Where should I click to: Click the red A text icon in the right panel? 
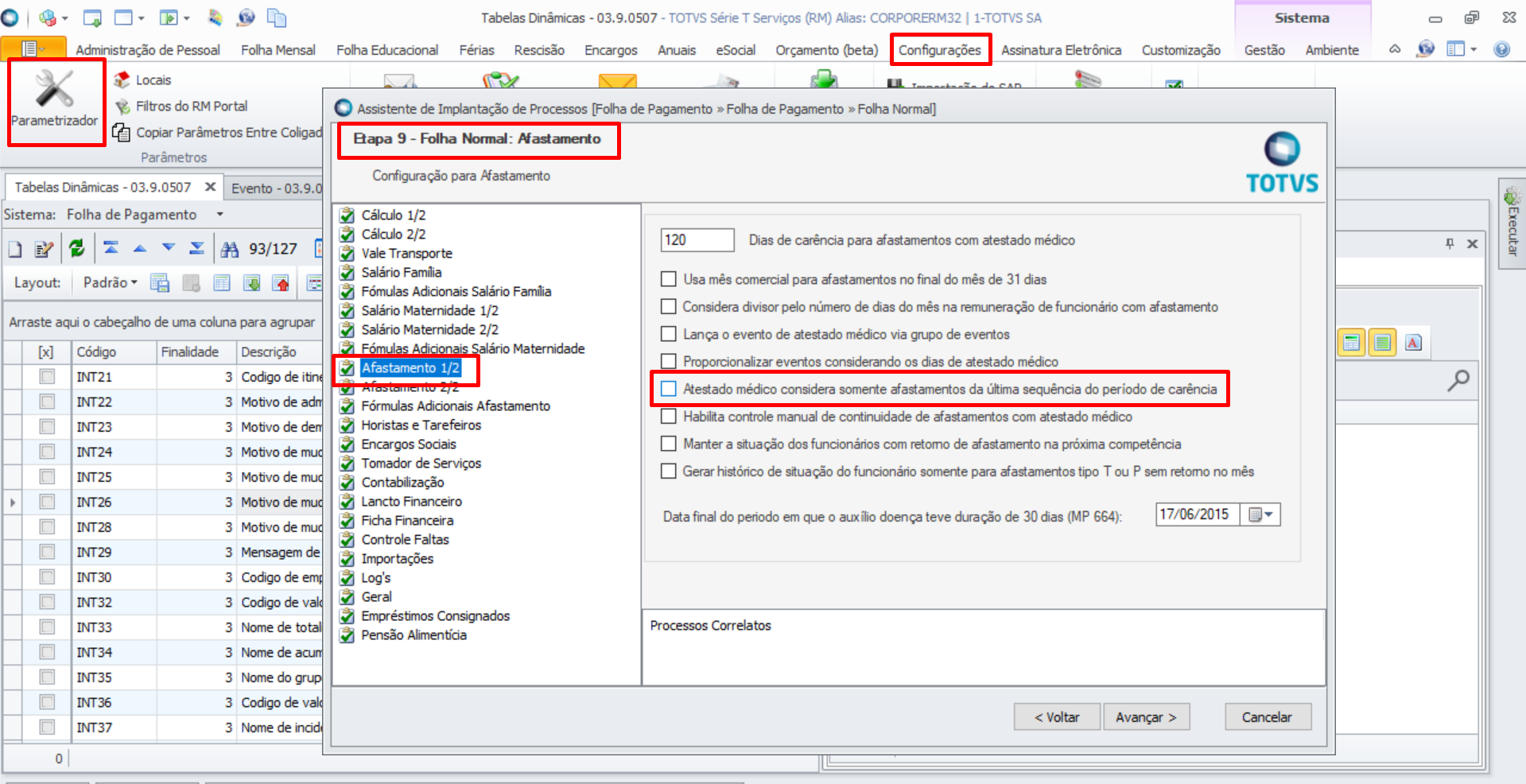point(1413,343)
